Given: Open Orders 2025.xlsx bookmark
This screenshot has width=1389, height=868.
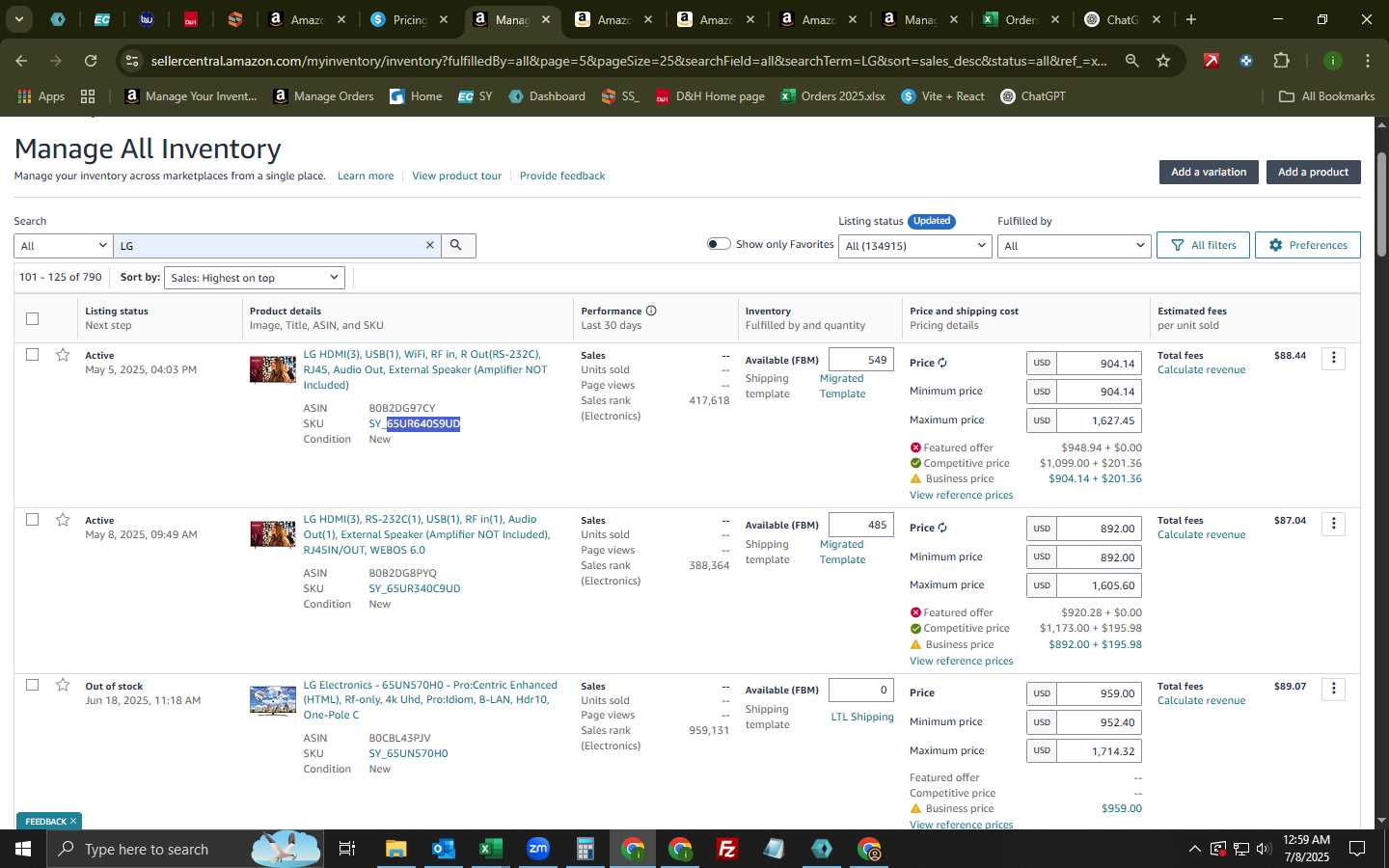Looking at the screenshot, I should pyautogui.click(x=833, y=96).
